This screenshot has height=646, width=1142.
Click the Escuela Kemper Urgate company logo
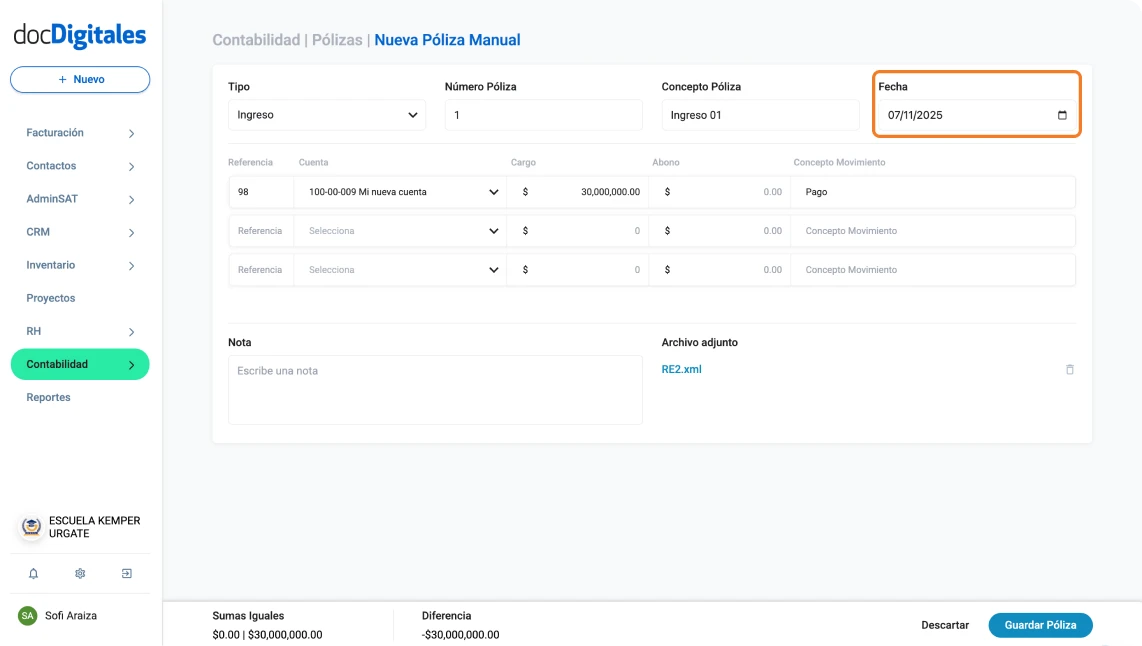[31, 527]
